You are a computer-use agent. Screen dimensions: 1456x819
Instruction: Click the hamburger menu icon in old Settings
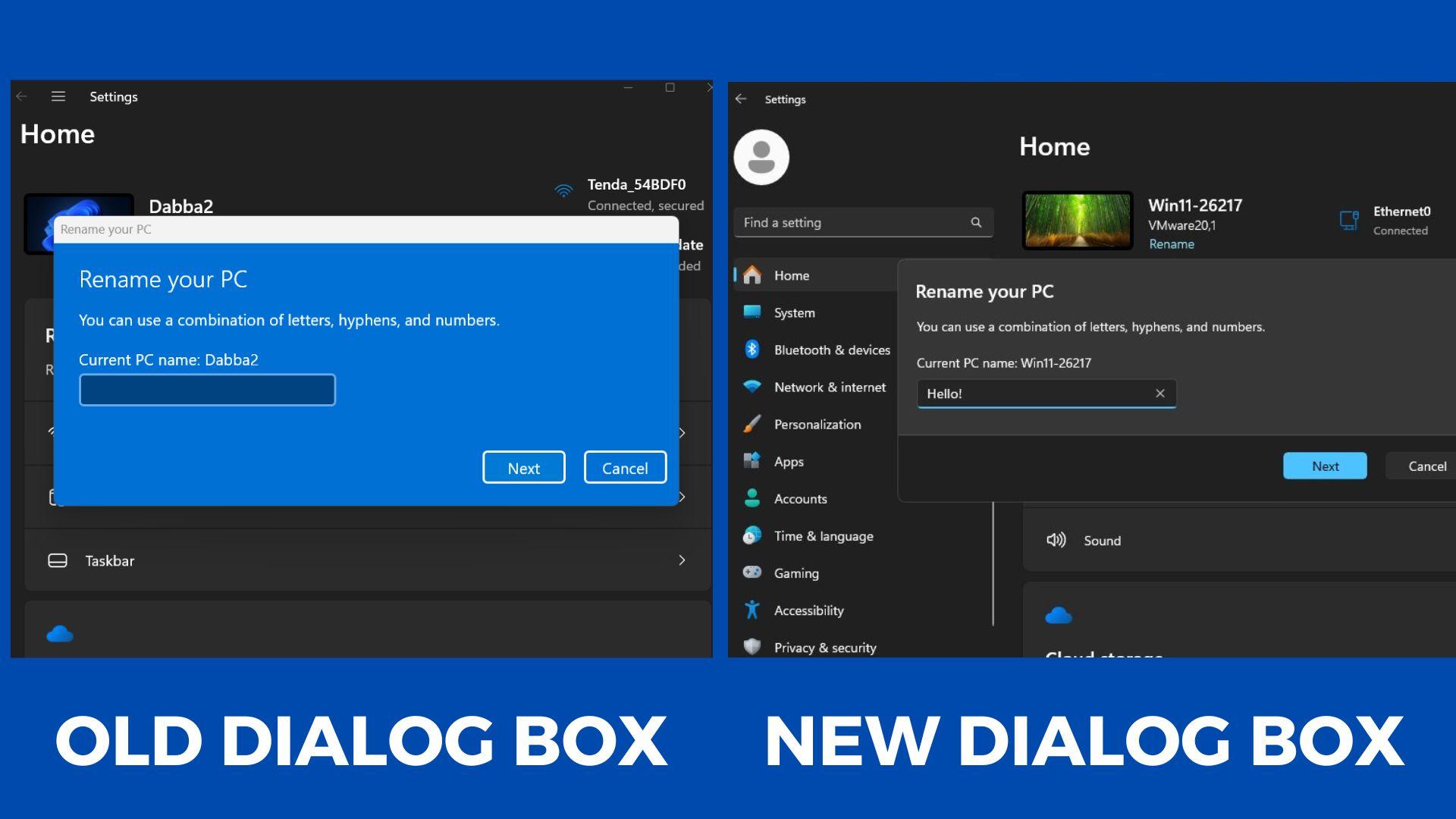pyautogui.click(x=58, y=96)
